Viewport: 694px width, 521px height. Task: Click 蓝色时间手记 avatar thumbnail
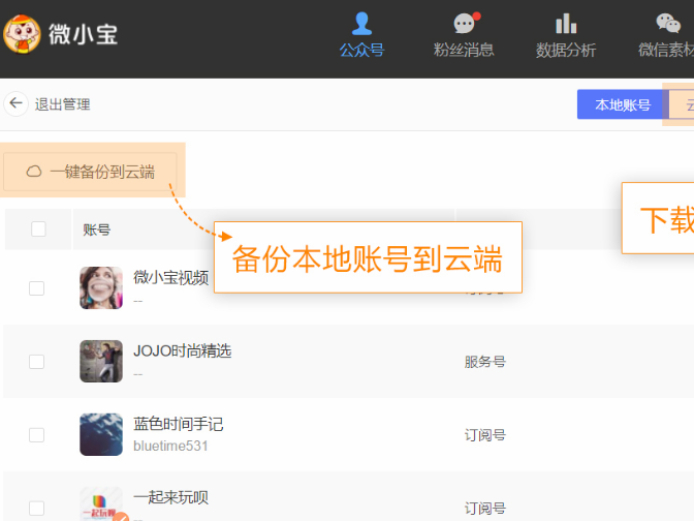(101, 434)
